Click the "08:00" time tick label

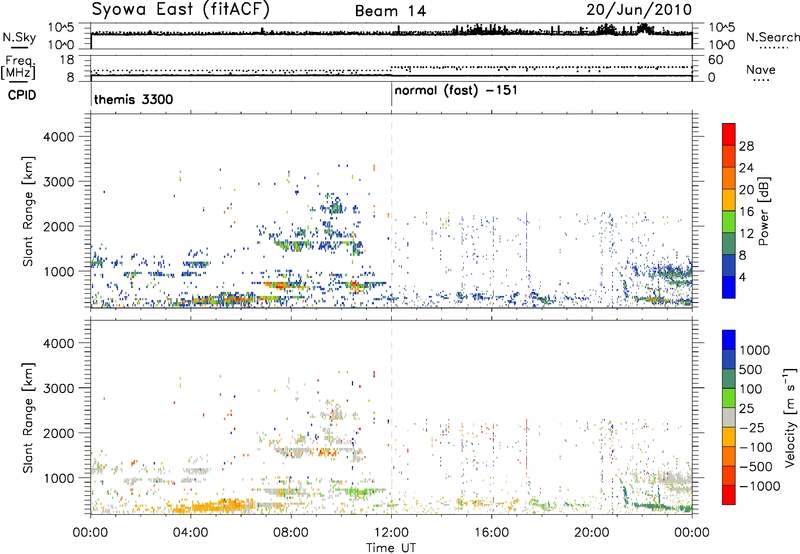[x=290, y=533]
